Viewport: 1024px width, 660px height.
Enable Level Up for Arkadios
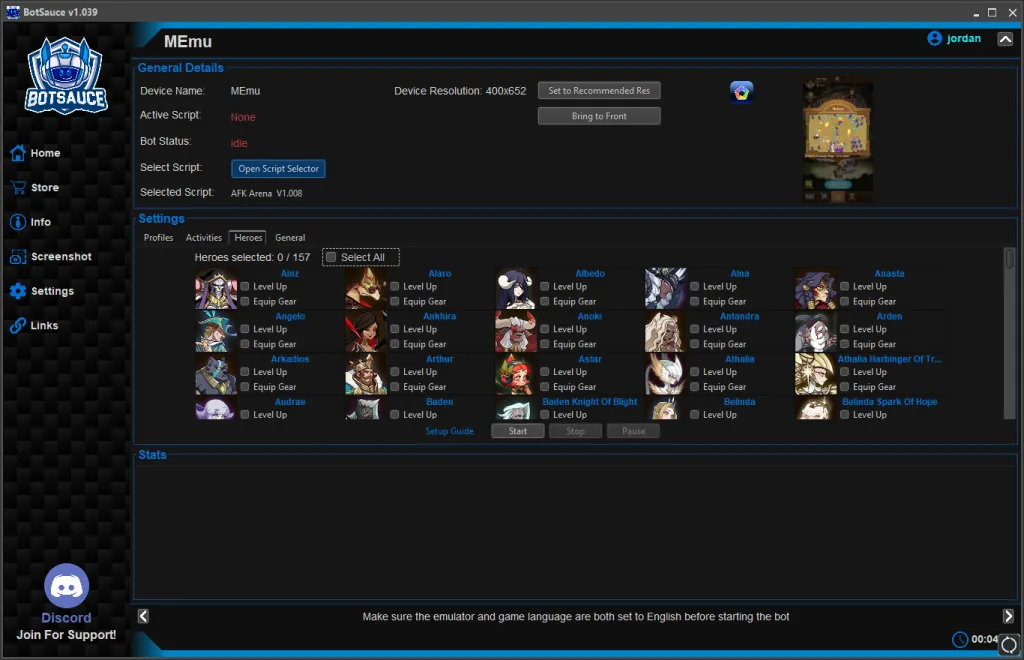[x=245, y=371]
